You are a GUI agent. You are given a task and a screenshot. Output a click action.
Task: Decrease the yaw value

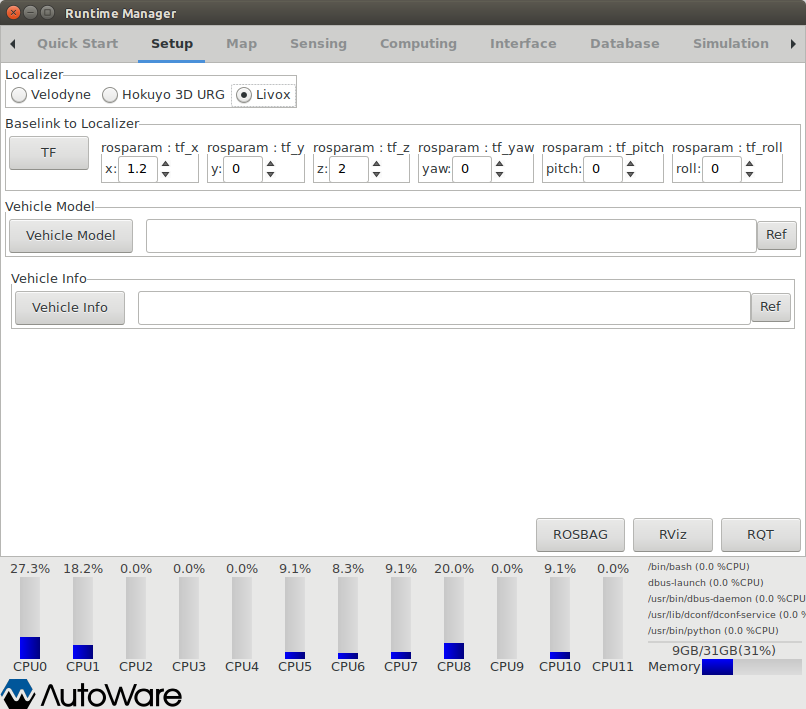coord(499,174)
